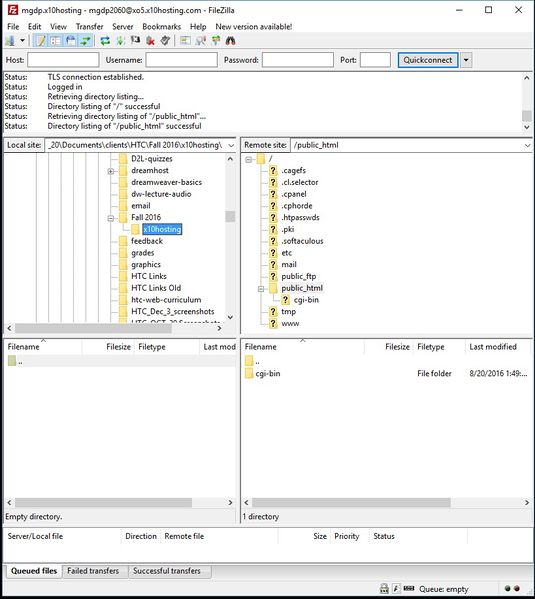This screenshot has width=535, height=599.
Task: Open the View menu
Action: pos(58,27)
